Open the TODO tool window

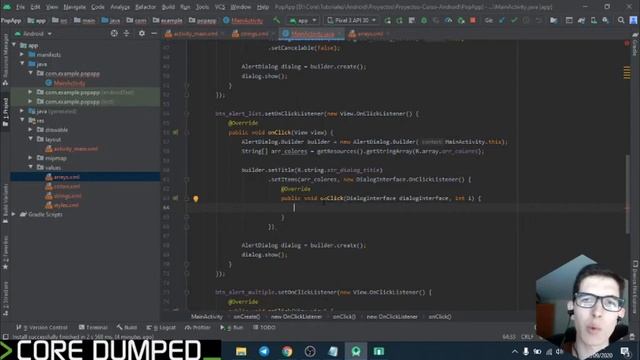click(264, 327)
